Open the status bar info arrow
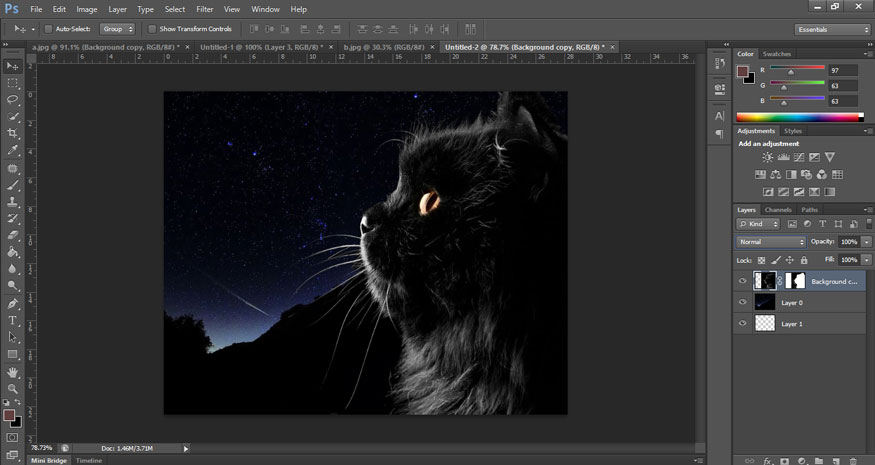875x465 pixels. (x=186, y=448)
